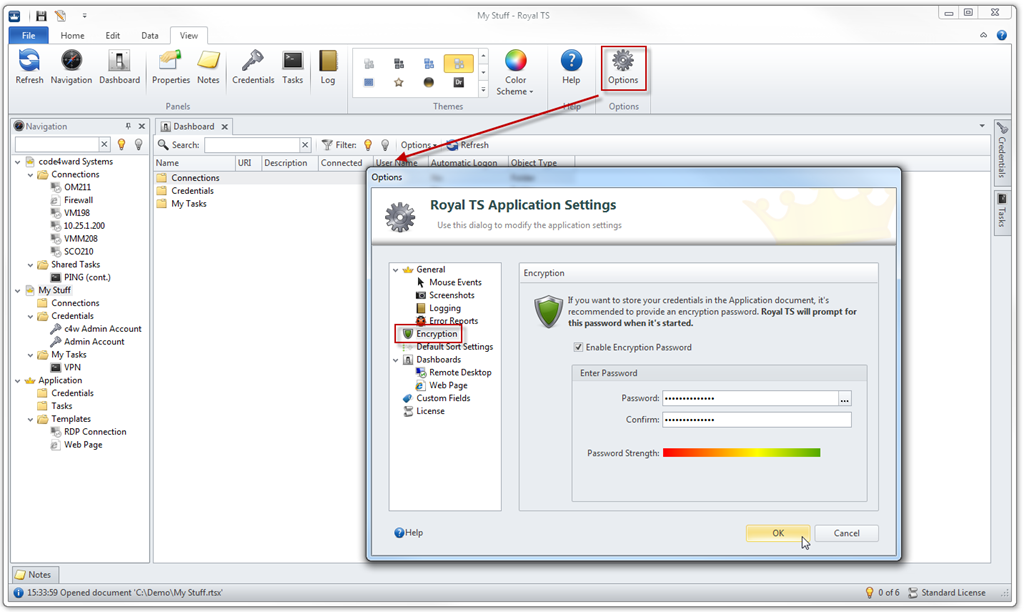The width and height of the screenshot is (1024, 612).
Task: Select Logging in Options tree
Action: tap(445, 308)
